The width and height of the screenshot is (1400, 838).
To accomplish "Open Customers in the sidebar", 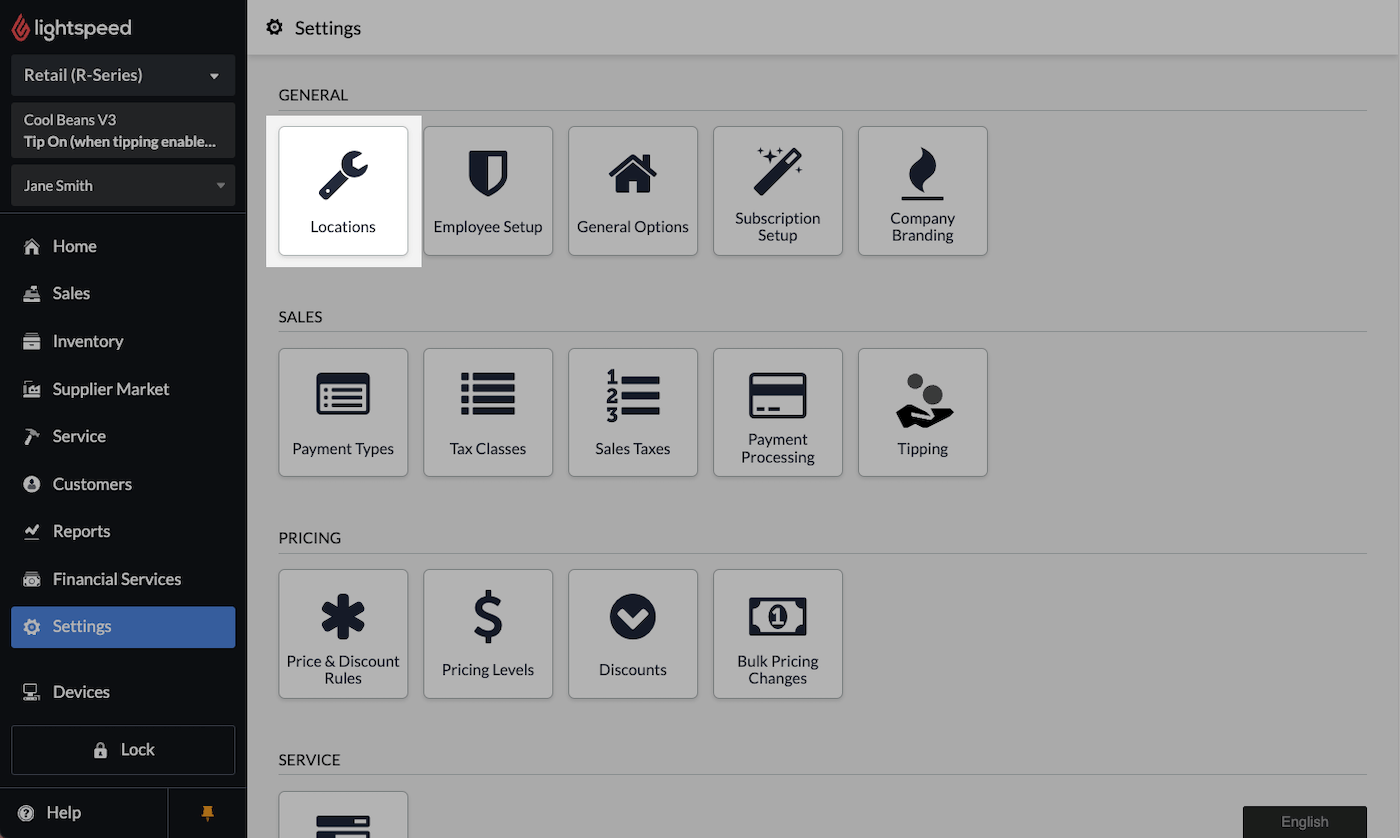I will pyautogui.click(x=123, y=484).
